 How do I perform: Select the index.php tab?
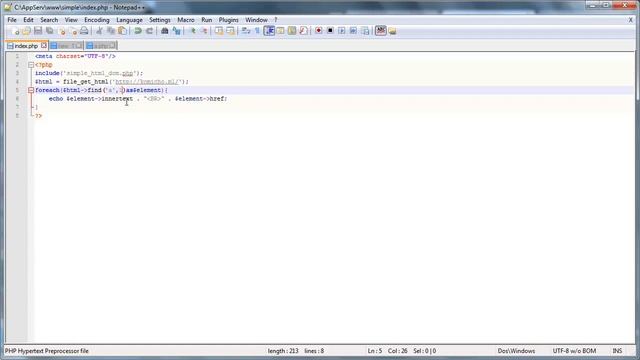[x=27, y=46]
